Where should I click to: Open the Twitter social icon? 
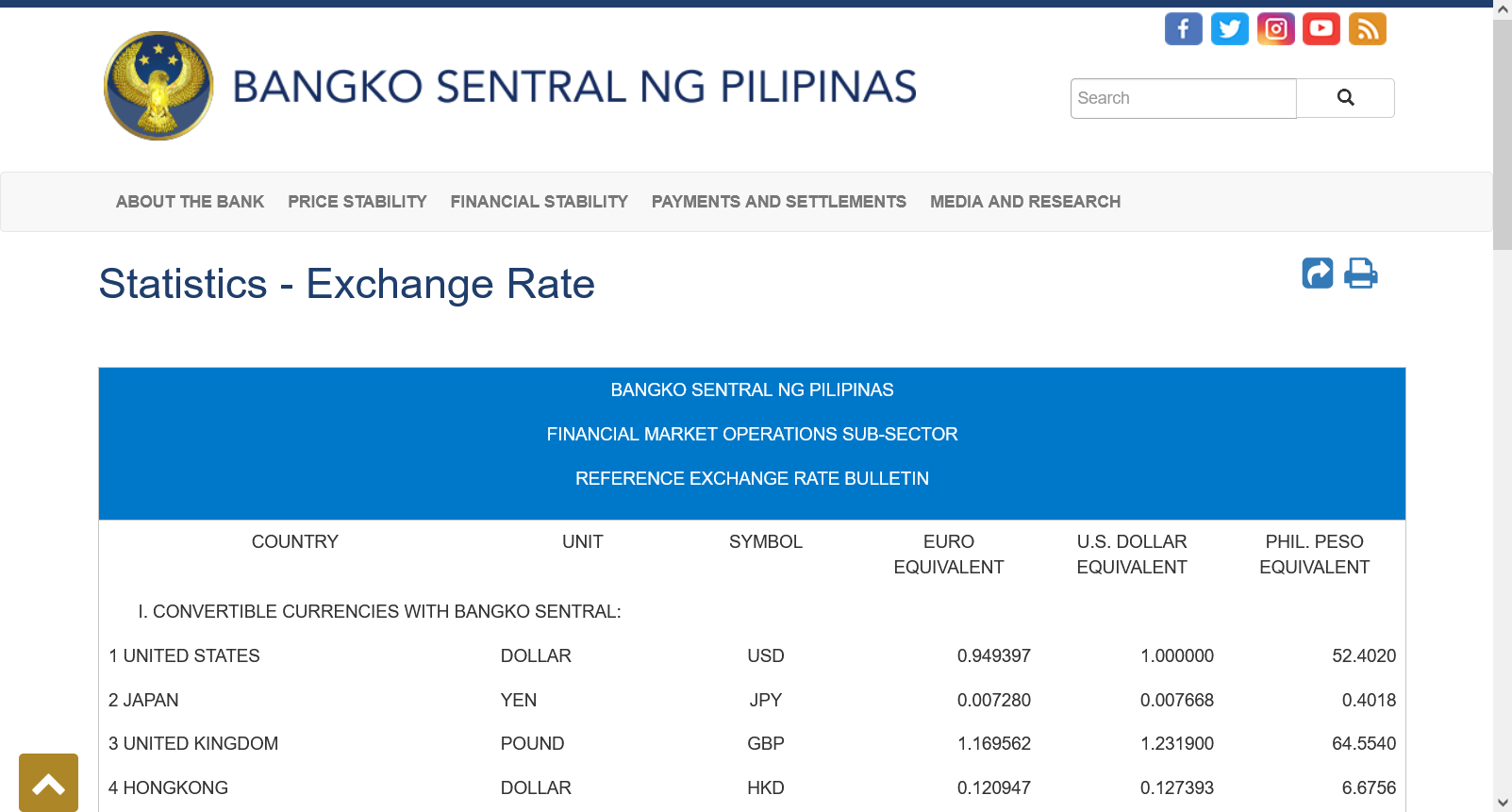(1229, 29)
